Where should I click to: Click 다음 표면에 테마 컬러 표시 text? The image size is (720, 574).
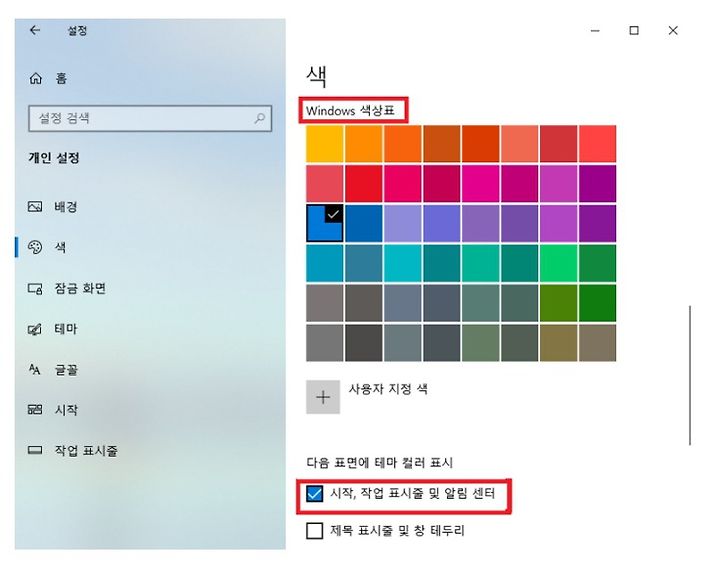(x=380, y=462)
